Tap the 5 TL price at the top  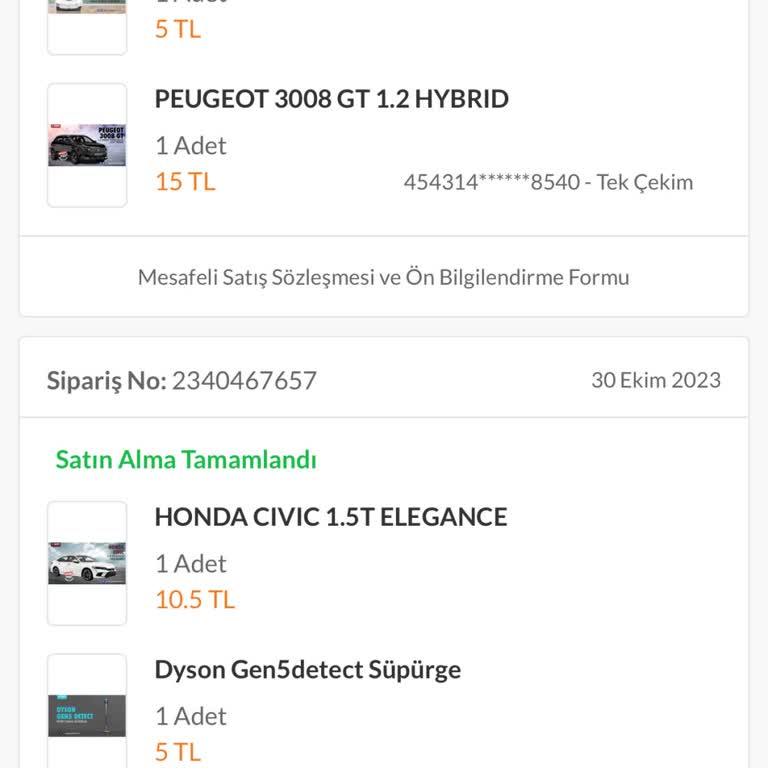tap(178, 28)
